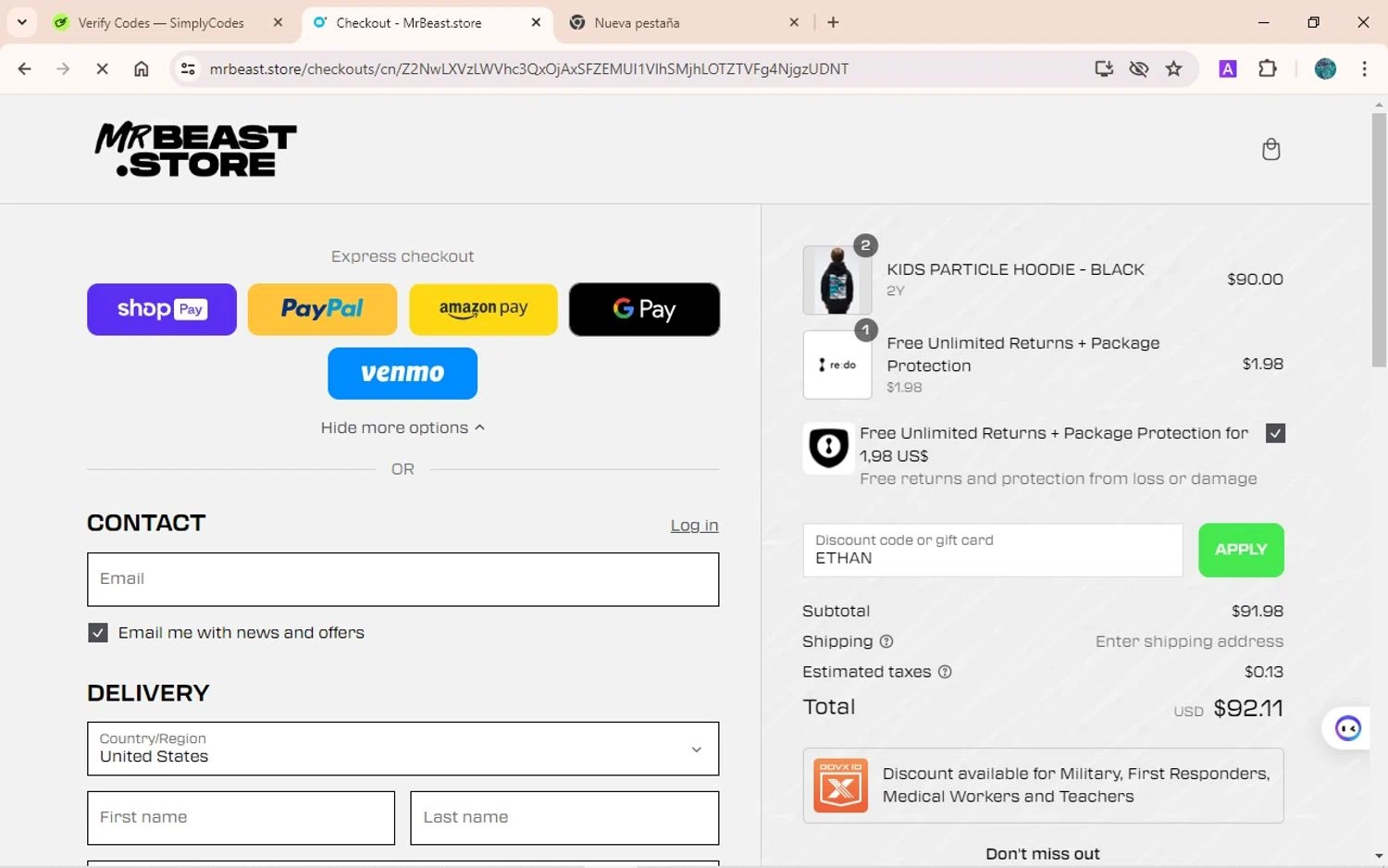Toggle Email me with news and offers
1388x868 pixels.
[97, 633]
